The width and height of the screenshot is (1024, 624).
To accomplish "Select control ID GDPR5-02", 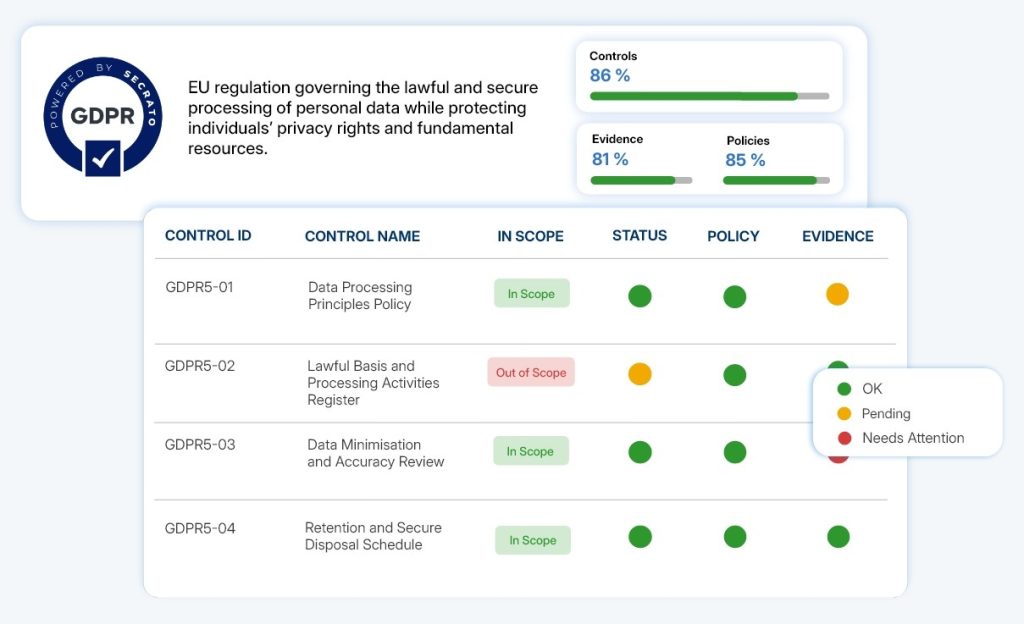I will 200,366.
